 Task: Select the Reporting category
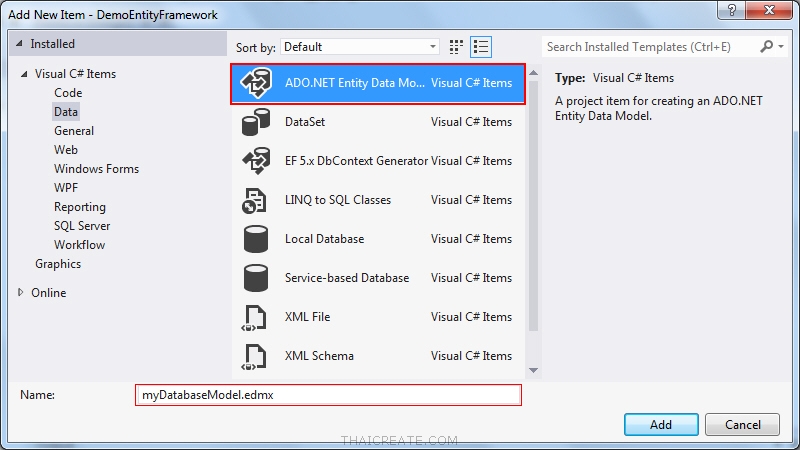tap(80, 207)
